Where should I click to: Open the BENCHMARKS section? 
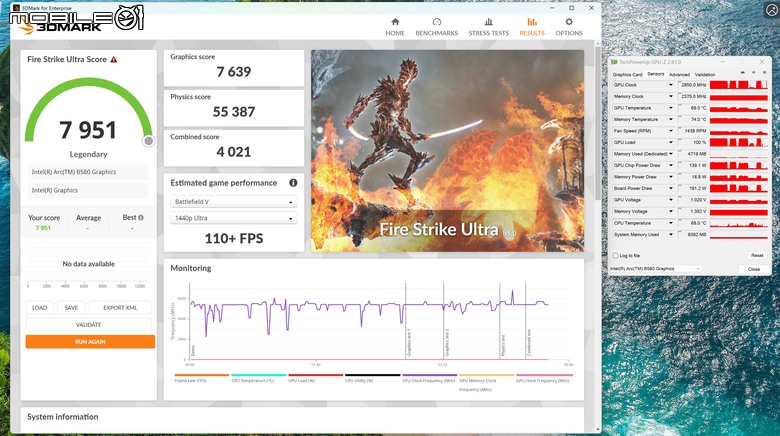437,27
